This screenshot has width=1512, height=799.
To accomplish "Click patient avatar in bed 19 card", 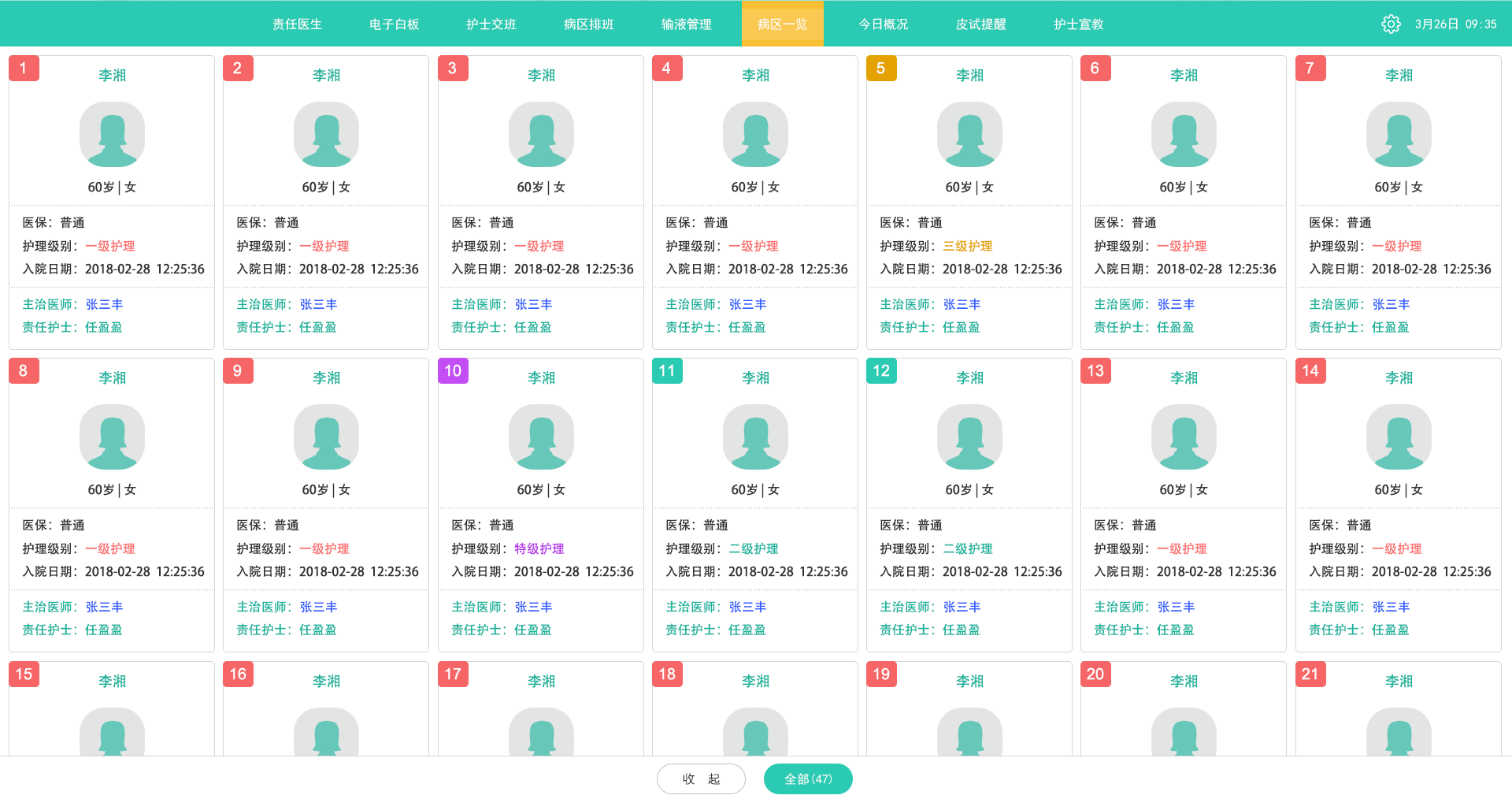I will (969, 732).
